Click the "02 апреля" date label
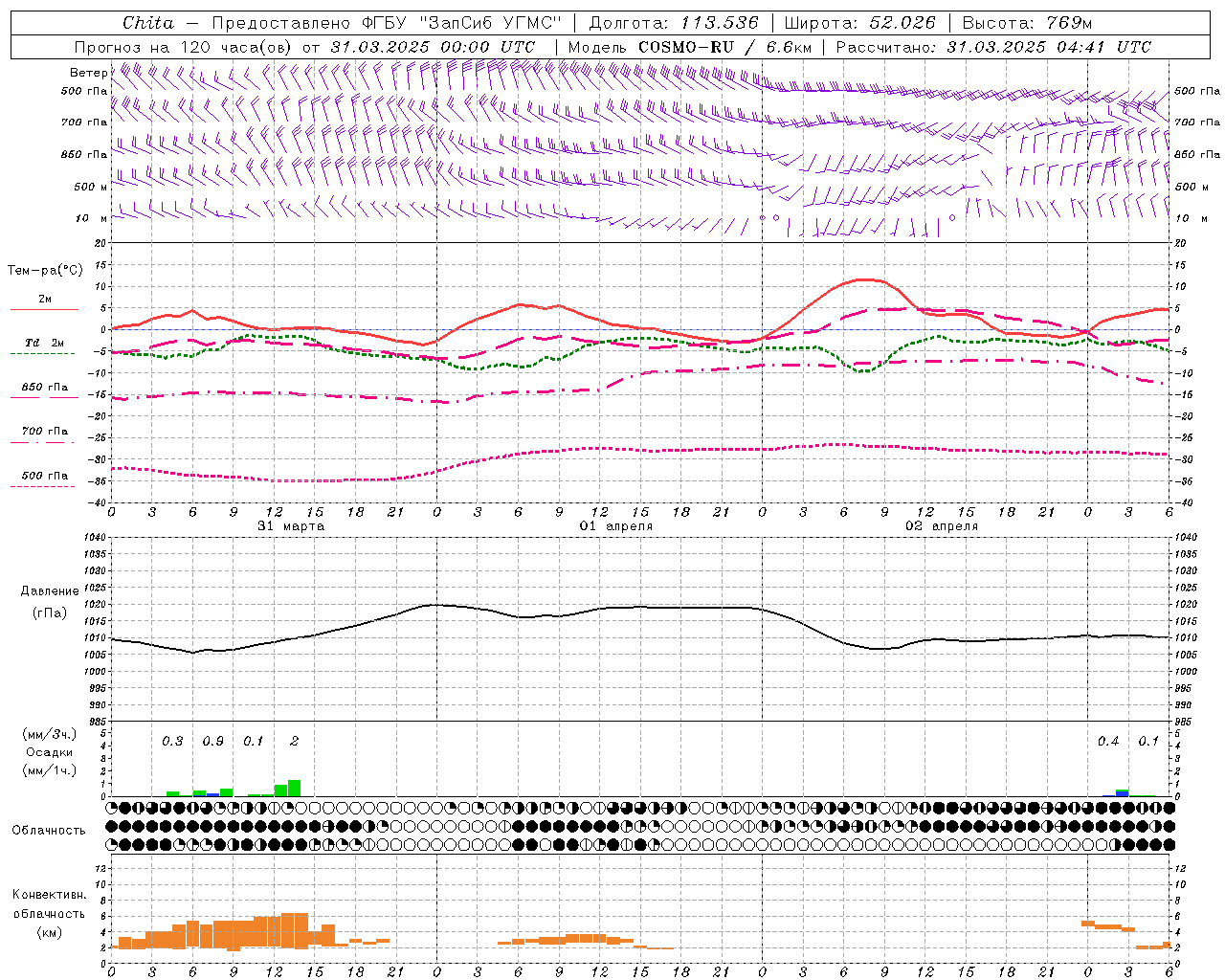The image size is (1225, 980). coord(942,525)
